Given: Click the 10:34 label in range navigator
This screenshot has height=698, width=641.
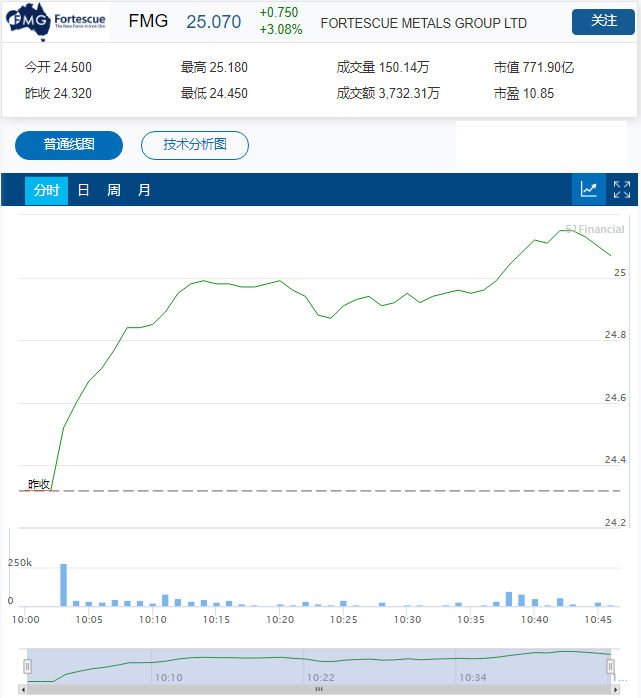Looking at the screenshot, I should [473, 678].
